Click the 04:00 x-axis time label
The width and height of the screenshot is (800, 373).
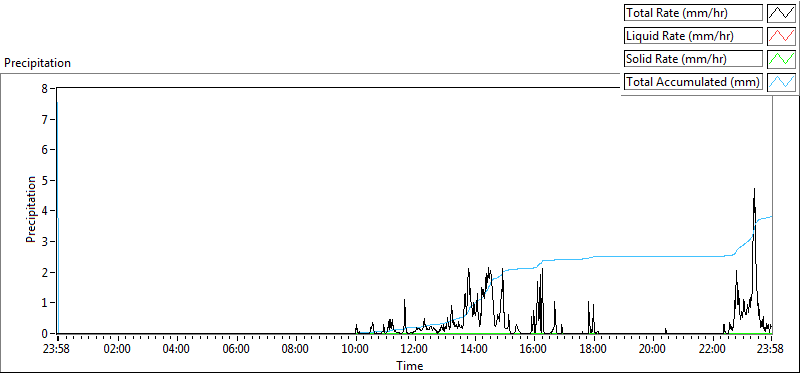(x=177, y=350)
